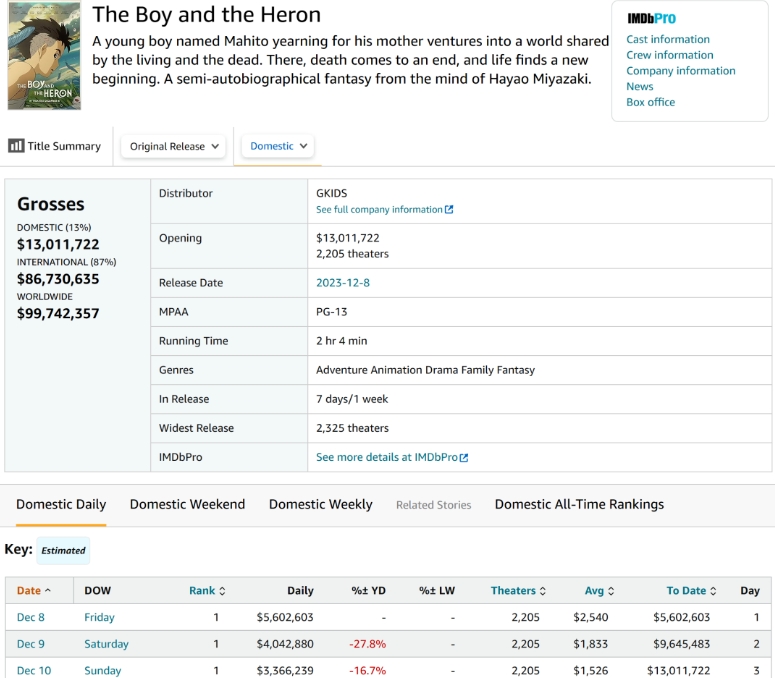Open Domestic All-Time Rankings tab

(x=579, y=504)
